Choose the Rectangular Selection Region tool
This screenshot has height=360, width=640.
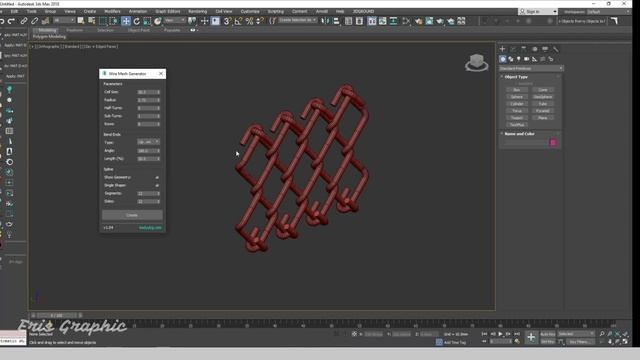103,21
